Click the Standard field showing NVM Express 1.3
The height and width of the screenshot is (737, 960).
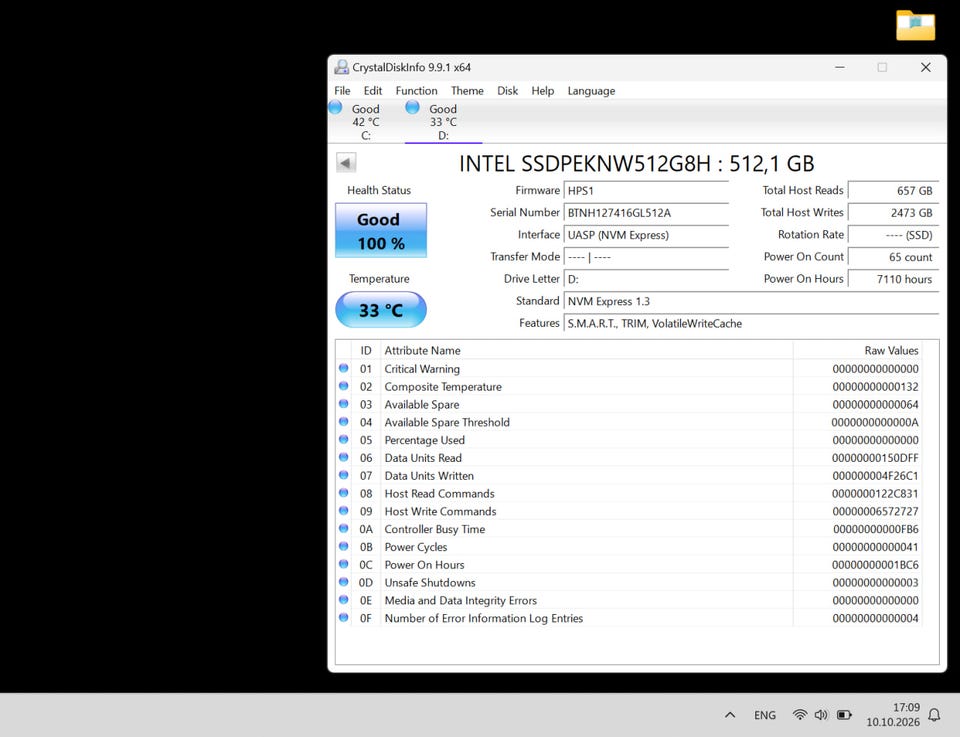(751, 301)
